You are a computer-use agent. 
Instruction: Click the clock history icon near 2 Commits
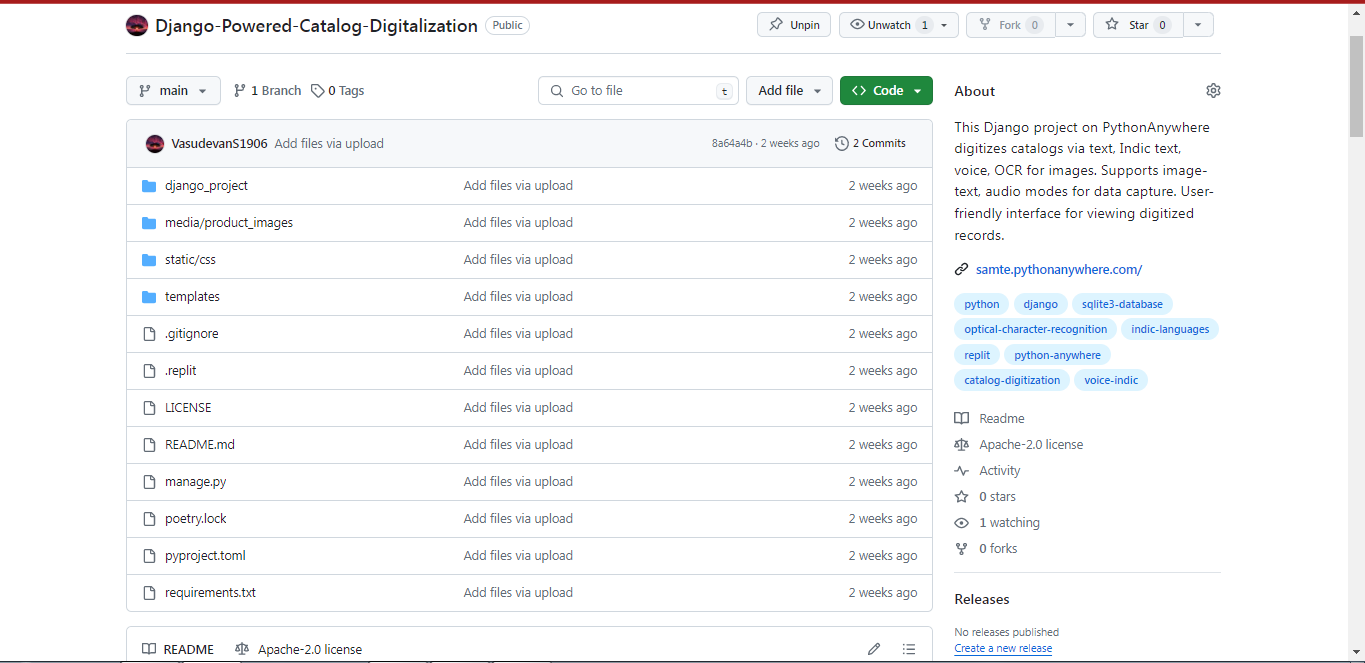[842, 144]
